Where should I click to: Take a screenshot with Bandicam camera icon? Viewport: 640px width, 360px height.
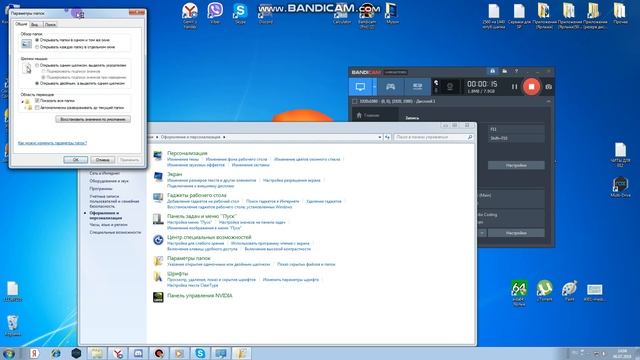[x=548, y=87]
